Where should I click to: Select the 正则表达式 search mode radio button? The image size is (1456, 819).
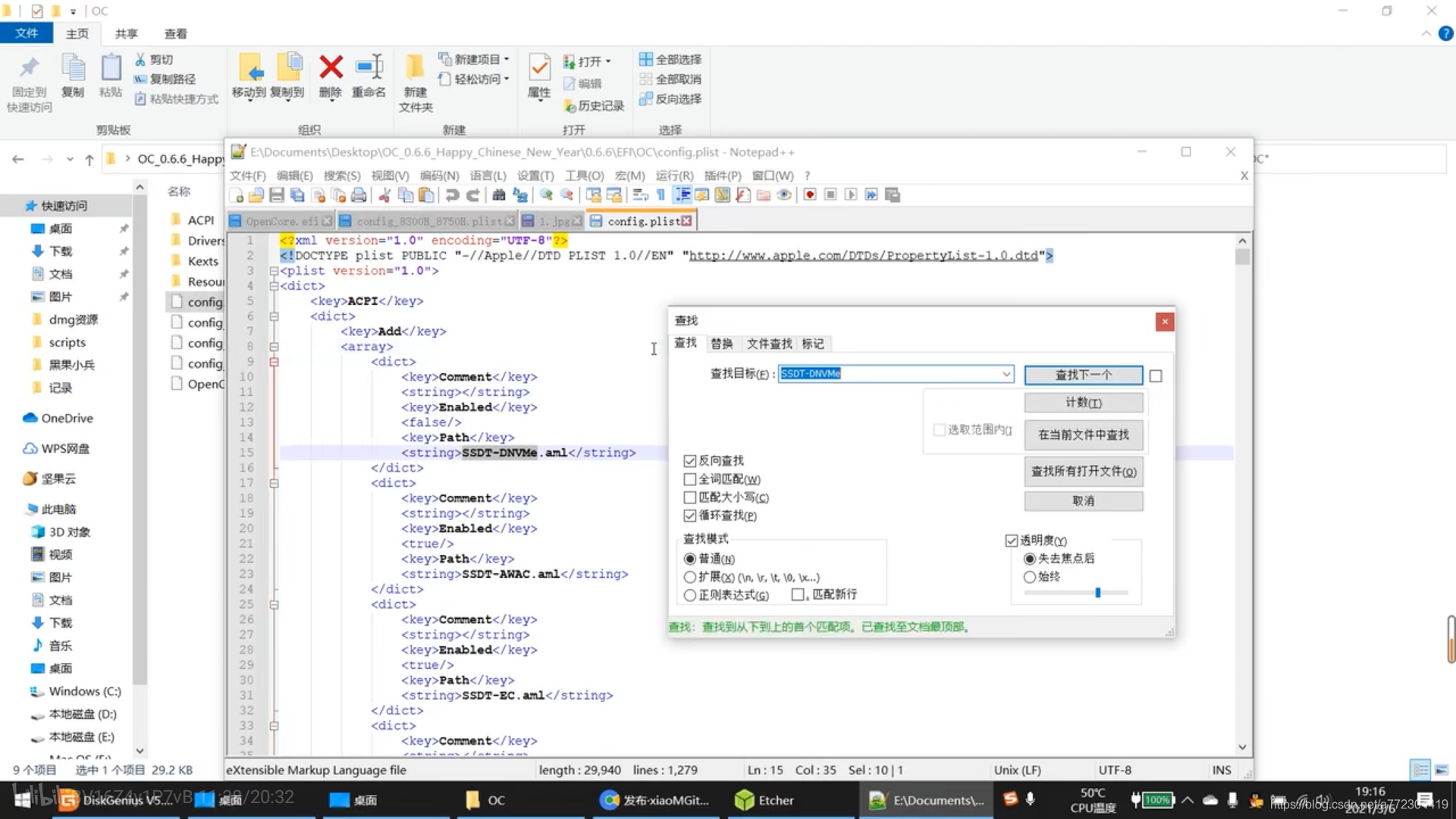pyautogui.click(x=689, y=595)
